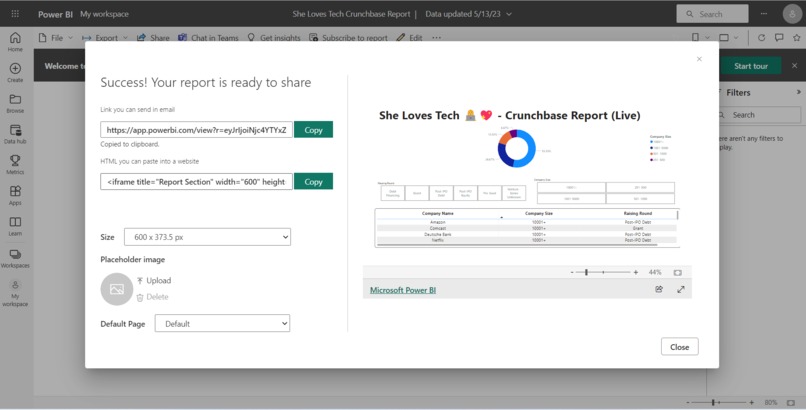Open Workspaces in the sidebar
This screenshot has width=806, height=410.
15,258
